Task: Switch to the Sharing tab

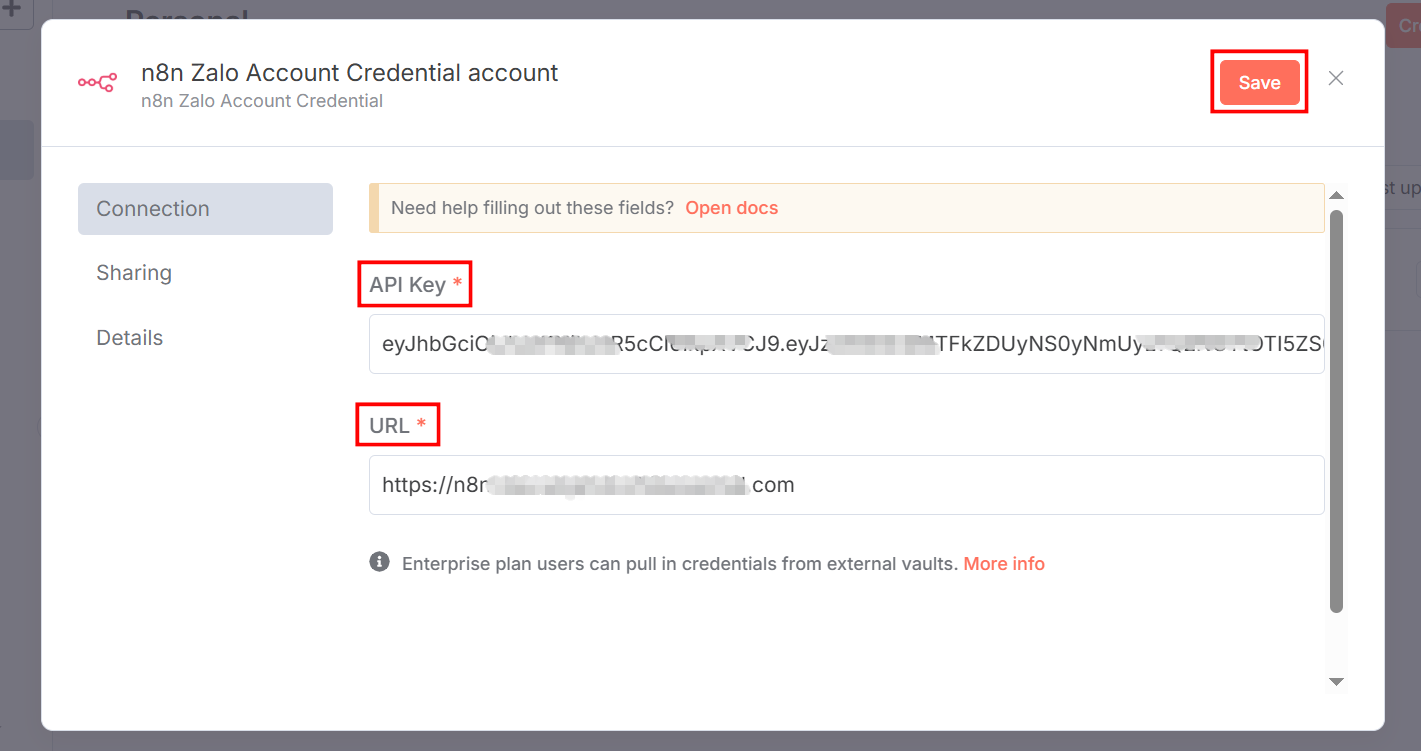Action: (x=133, y=272)
